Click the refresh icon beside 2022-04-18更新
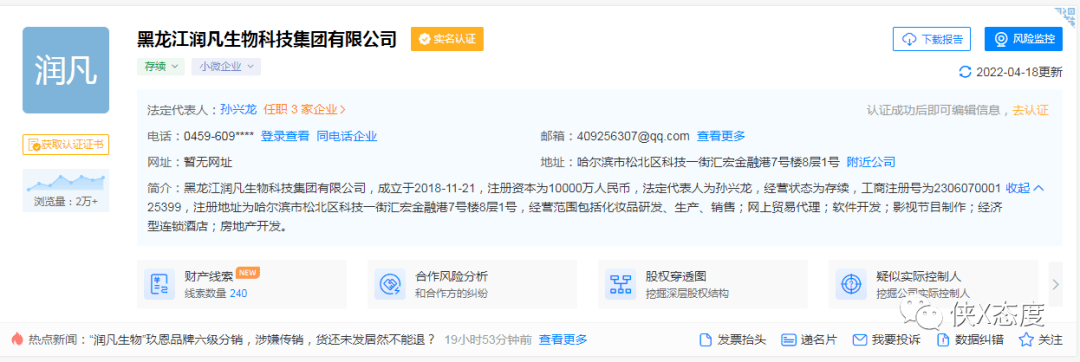 [965, 72]
